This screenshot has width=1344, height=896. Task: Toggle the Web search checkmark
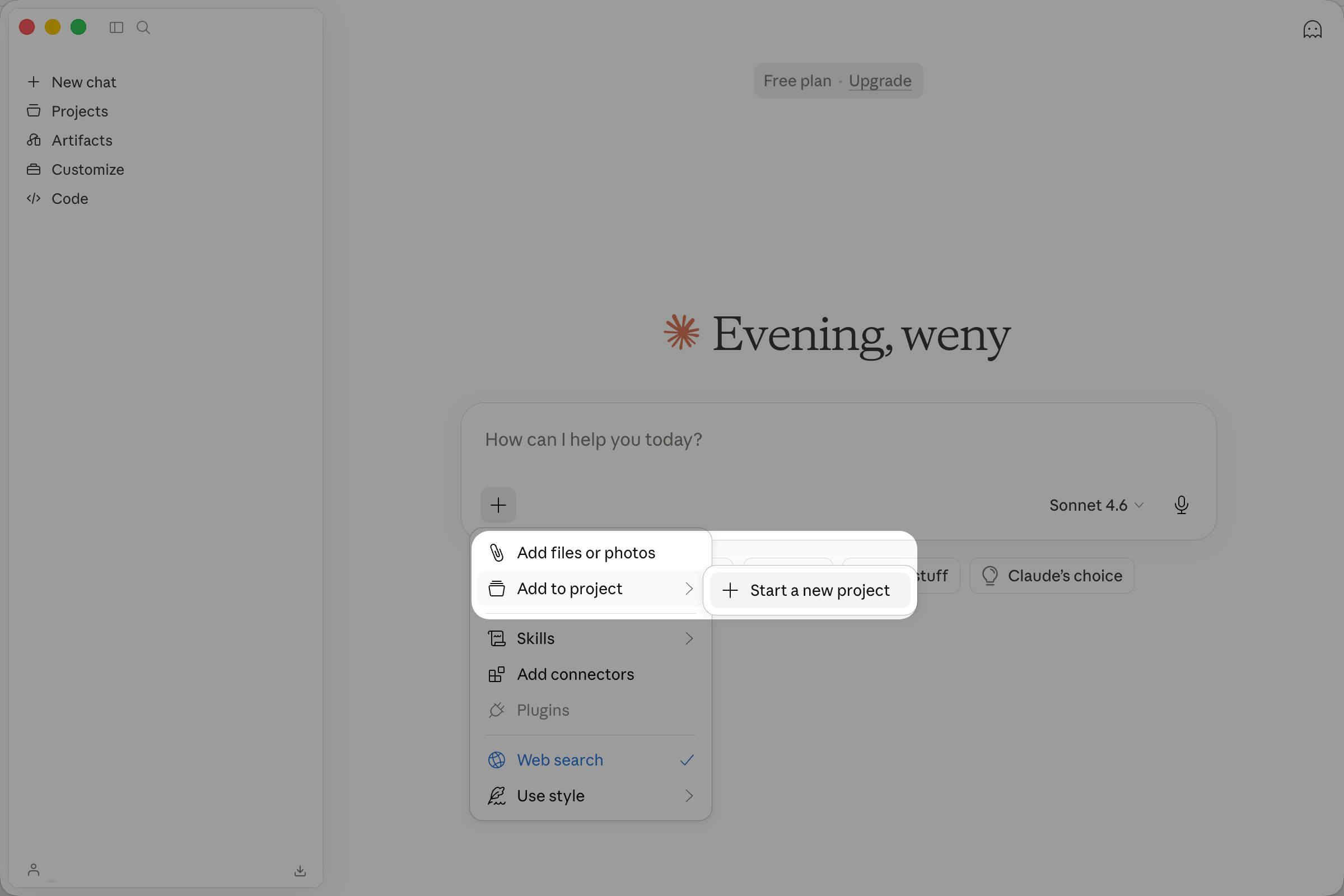point(687,760)
